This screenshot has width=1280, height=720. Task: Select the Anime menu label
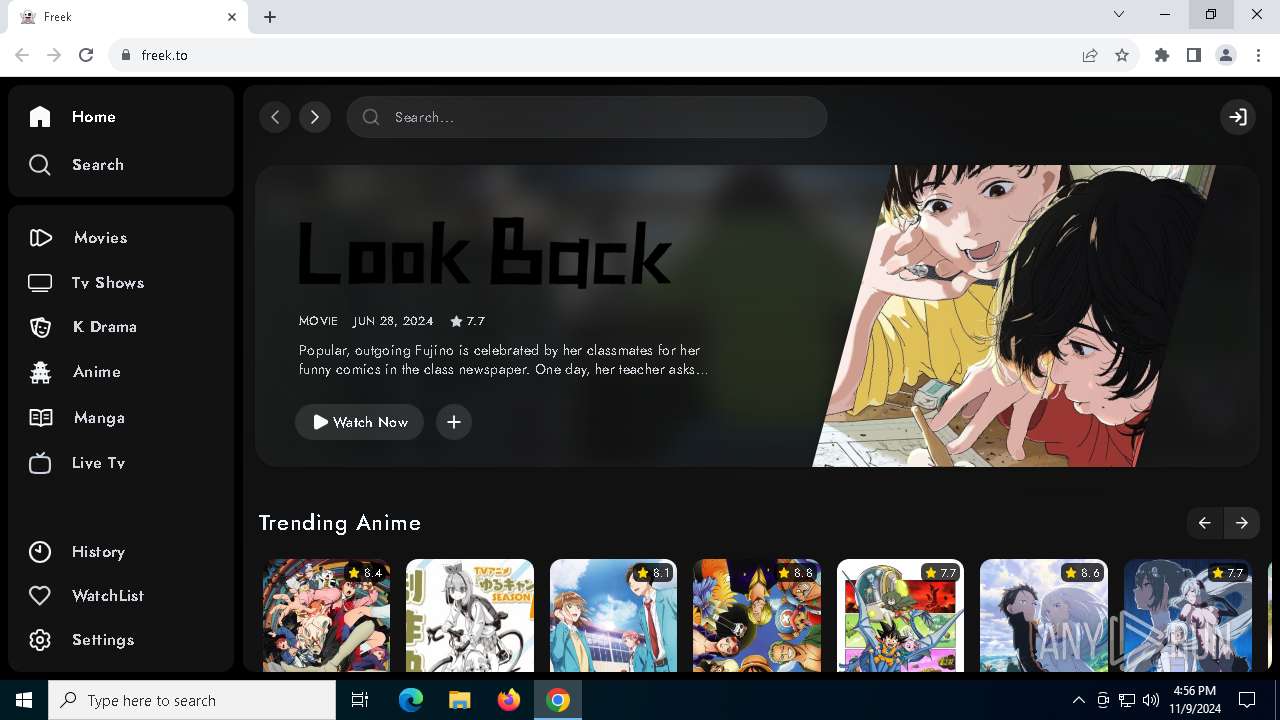point(97,372)
